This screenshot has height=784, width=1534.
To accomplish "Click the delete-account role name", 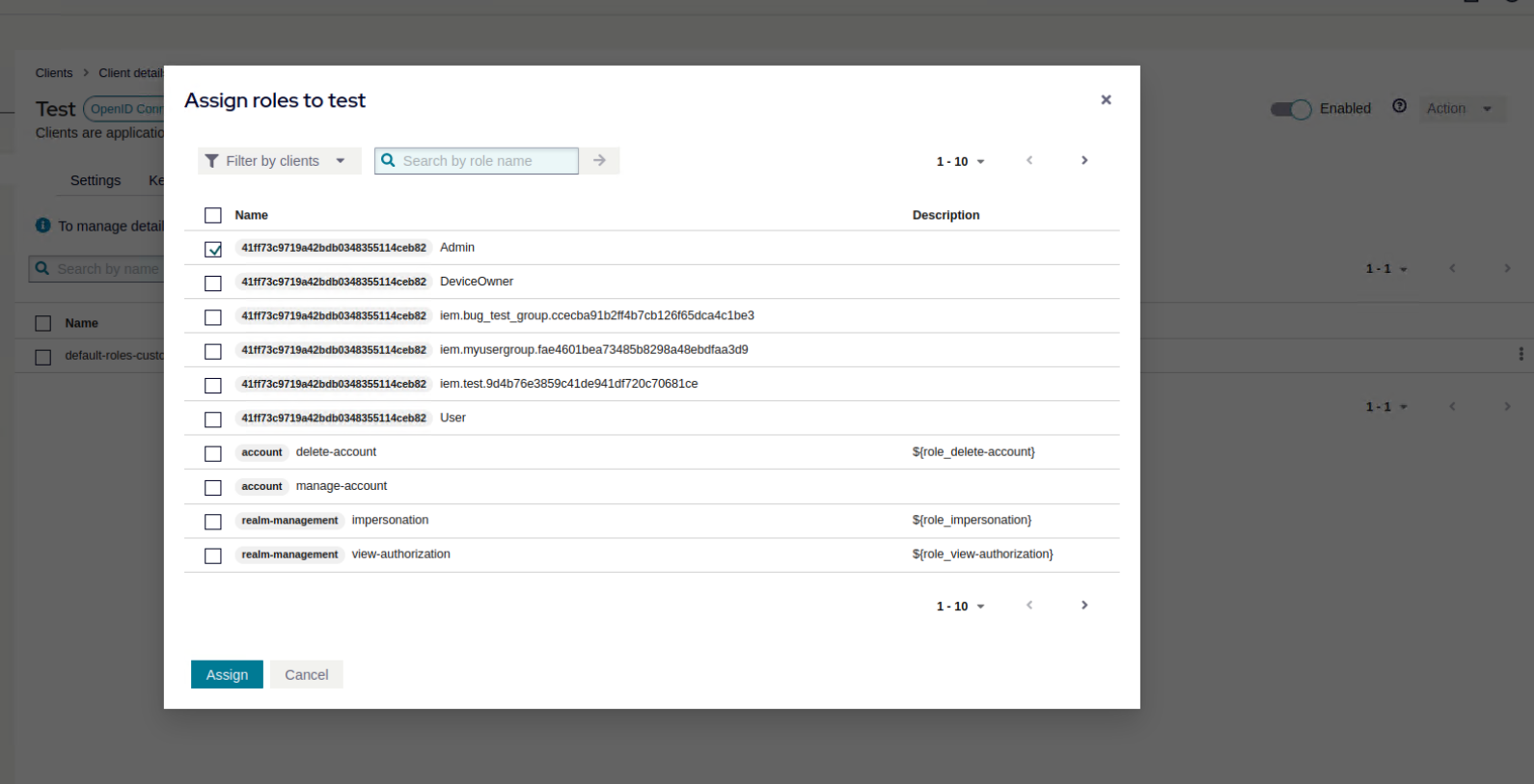I will (336, 451).
